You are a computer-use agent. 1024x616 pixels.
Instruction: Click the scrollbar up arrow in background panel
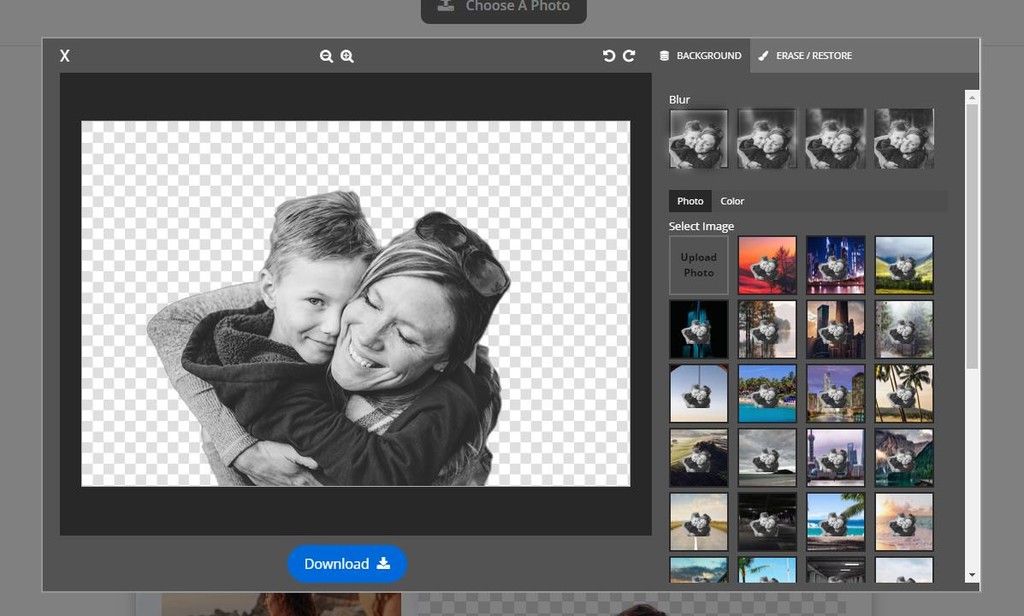coord(972,96)
